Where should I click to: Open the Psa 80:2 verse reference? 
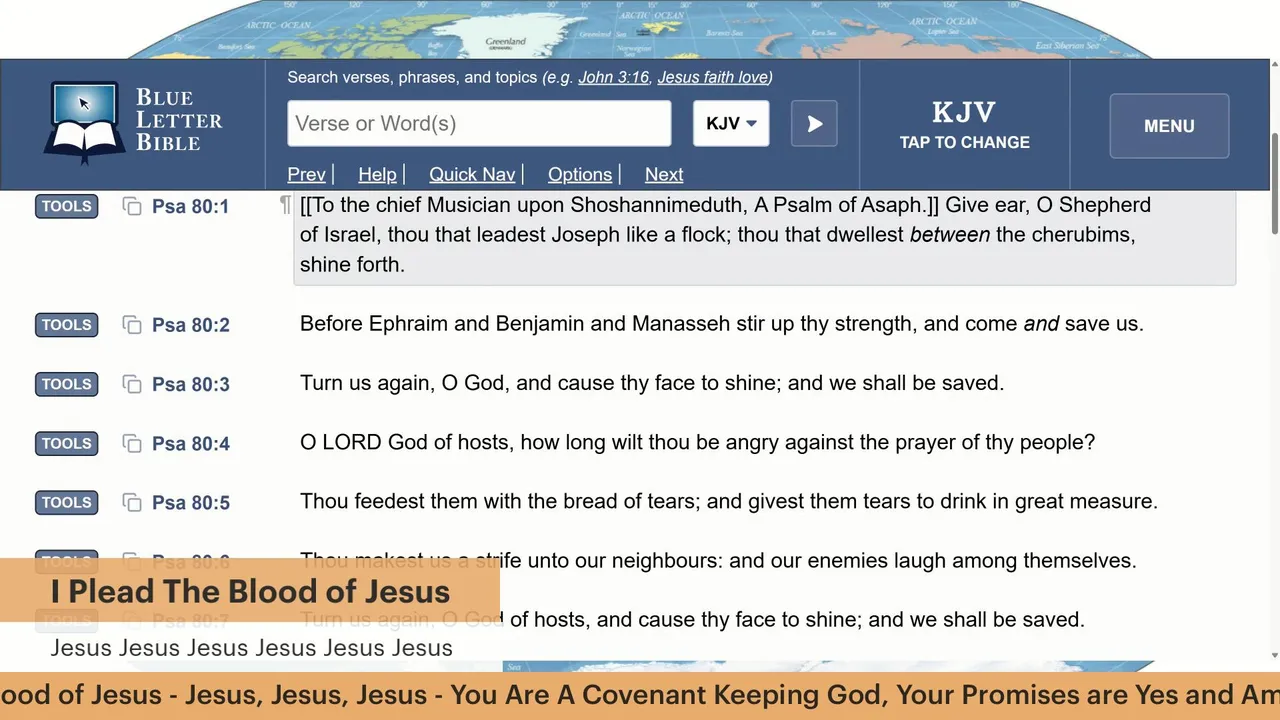[x=190, y=325]
